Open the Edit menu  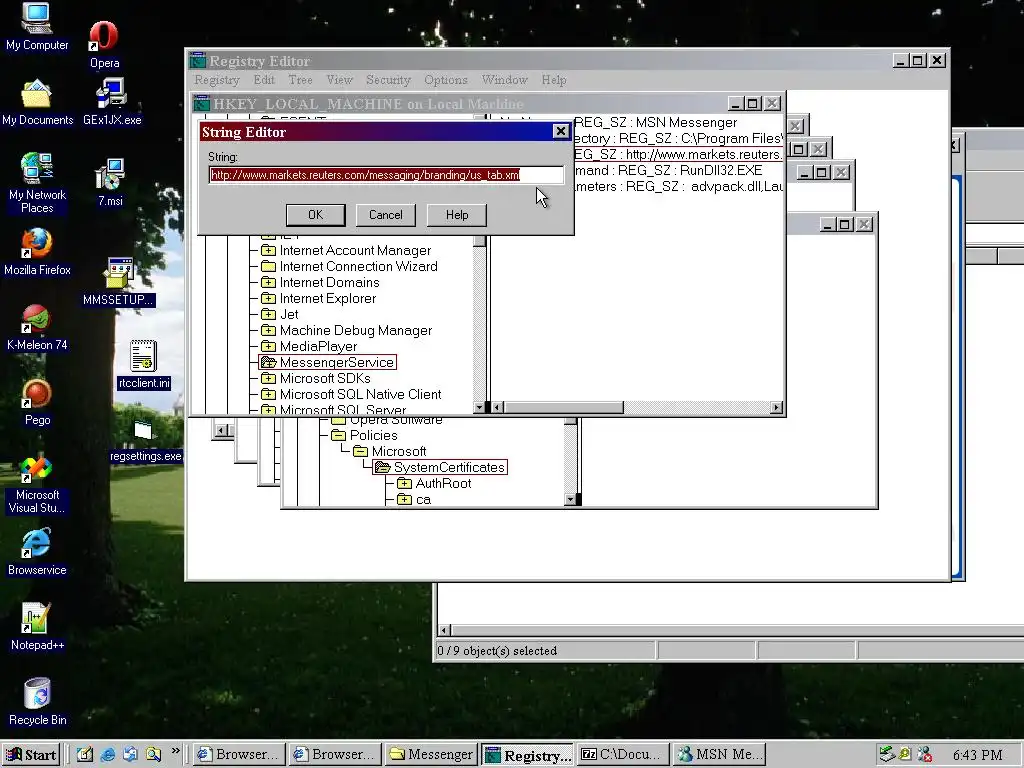pyautogui.click(x=264, y=80)
